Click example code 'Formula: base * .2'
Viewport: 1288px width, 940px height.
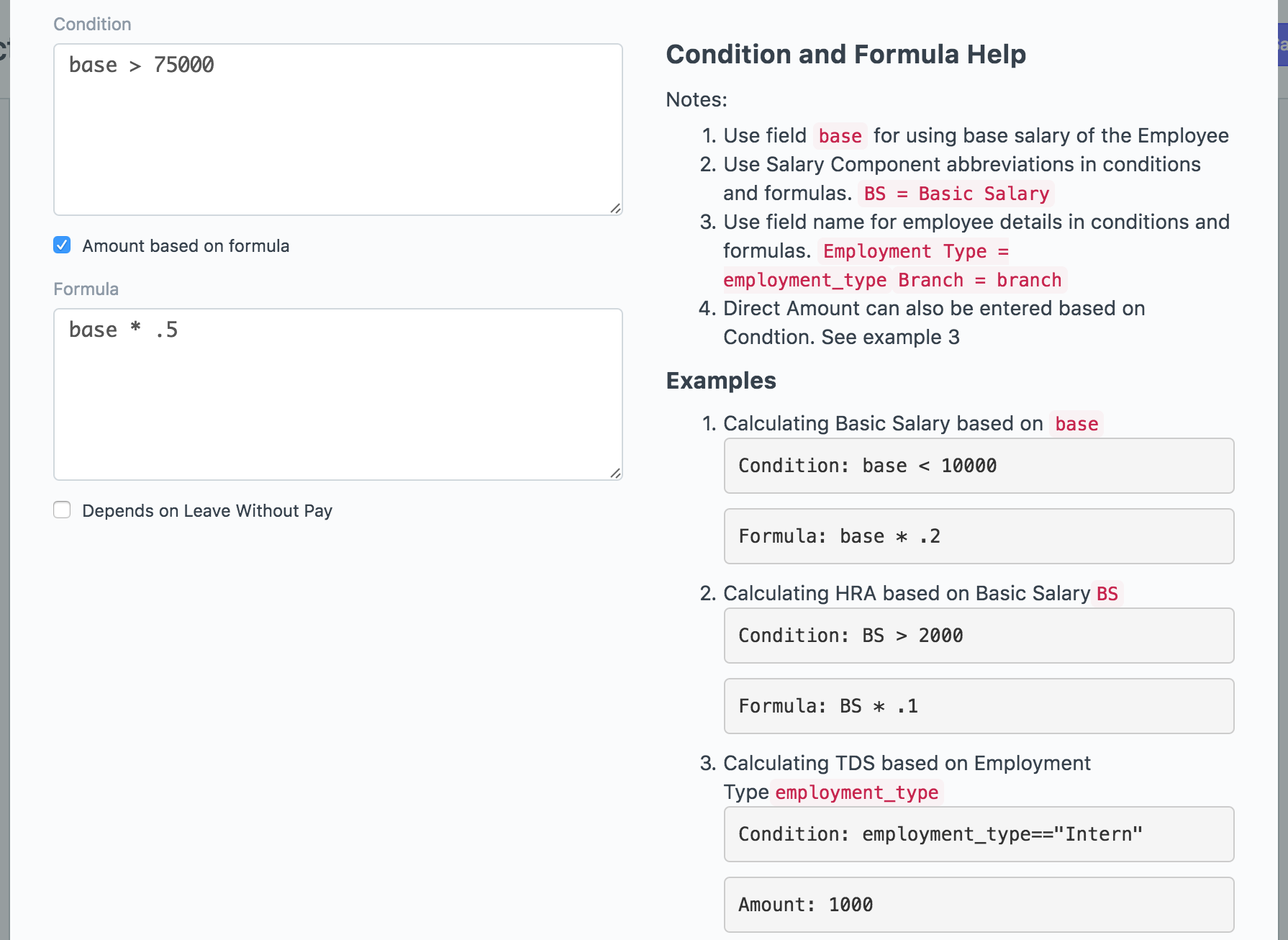[979, 536]
